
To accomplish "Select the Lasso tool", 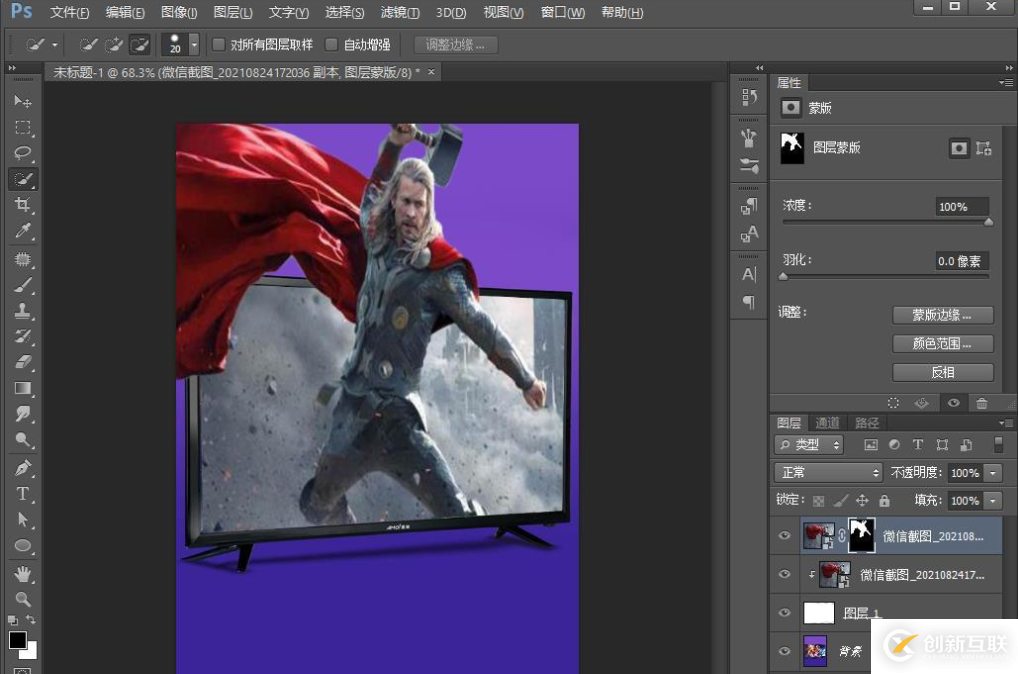I will (x=22, y=153).
